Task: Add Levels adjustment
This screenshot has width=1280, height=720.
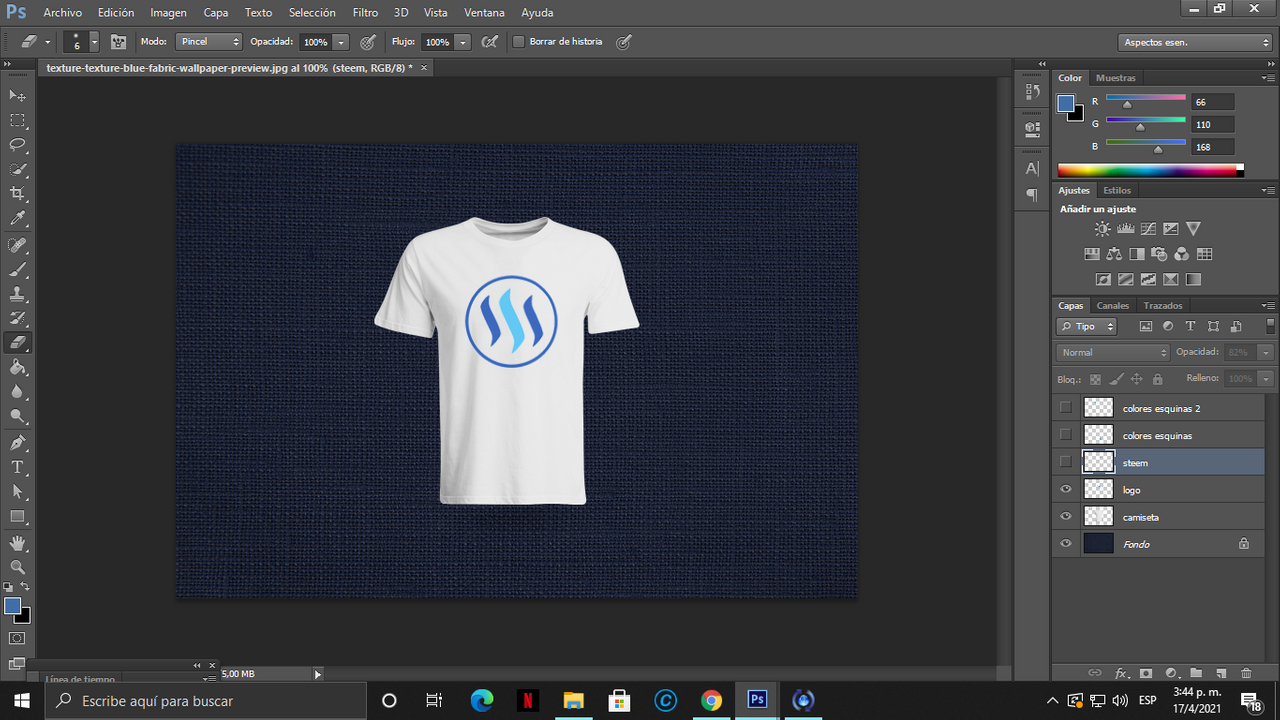Action: pos(1125,229)
